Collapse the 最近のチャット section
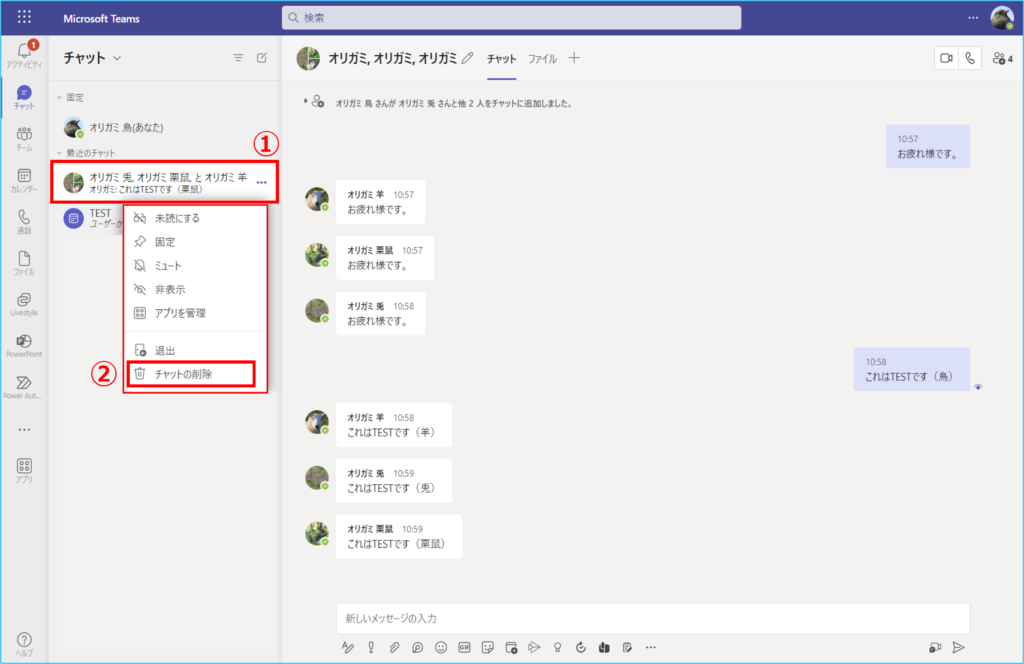The height and width of the screenshot is (664, 1024). click(x=59, y=152)
